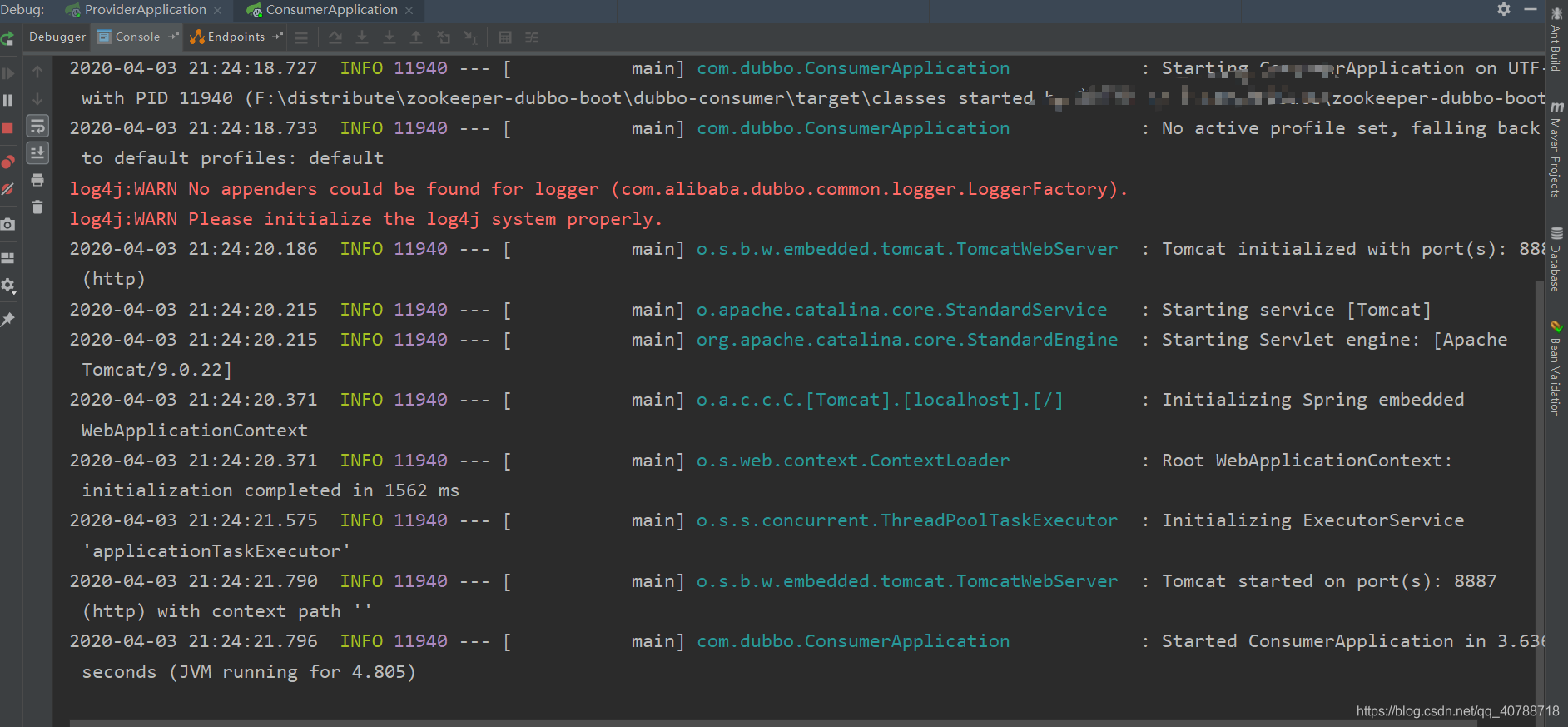Click 'log4j:WARN Please initialize the log4j' line
Image resolution: width=1568 pixels, height=727 pixels.
point(365,219)
